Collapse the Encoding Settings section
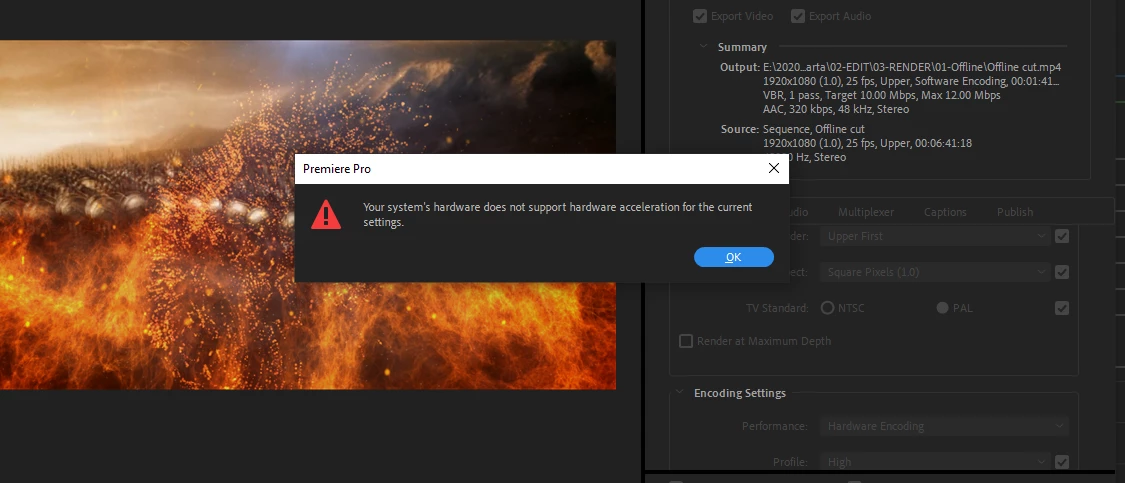Viewport: 1125px width, 483px height. (679, 393)
